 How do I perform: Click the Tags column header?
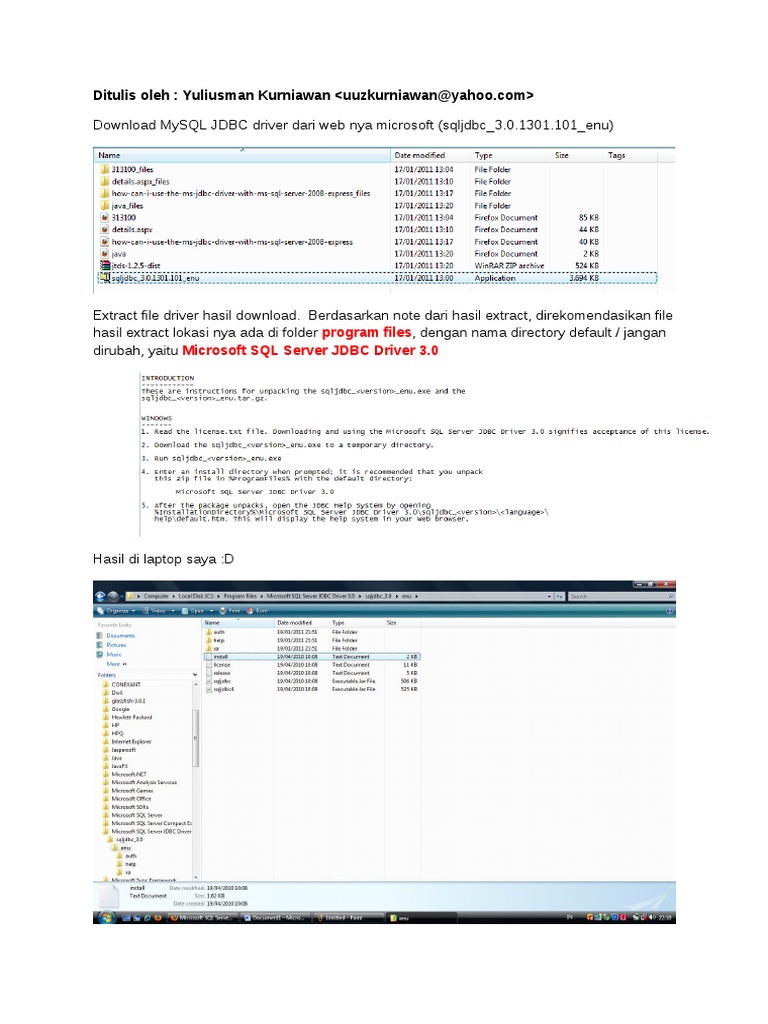pyautogui.click(x=630, y=155)
